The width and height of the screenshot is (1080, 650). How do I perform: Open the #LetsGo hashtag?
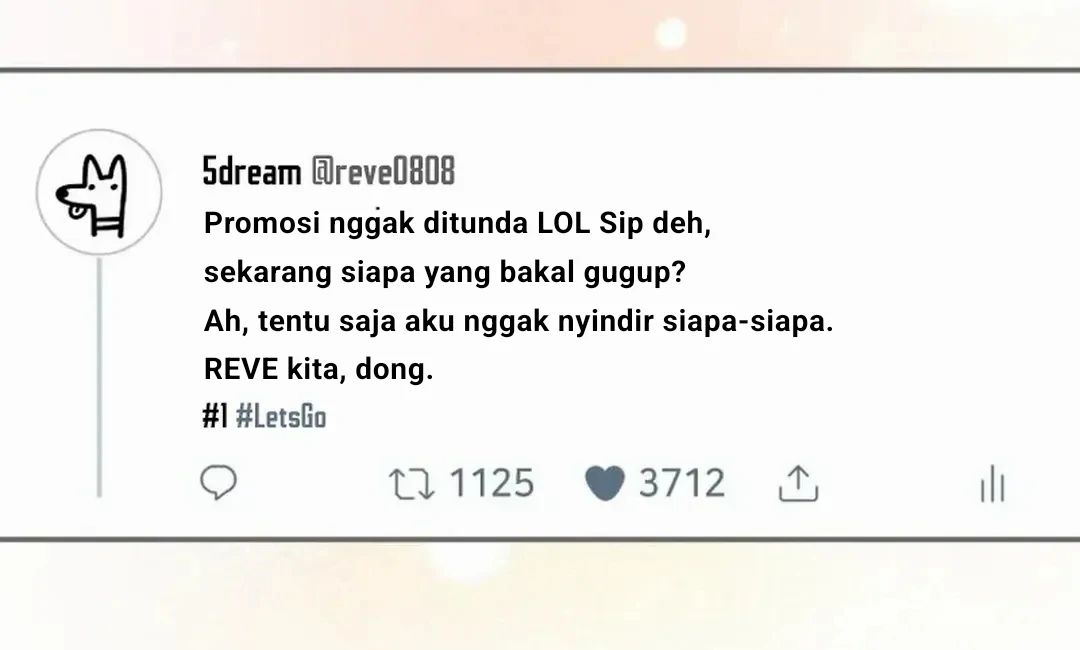(281, 417)
